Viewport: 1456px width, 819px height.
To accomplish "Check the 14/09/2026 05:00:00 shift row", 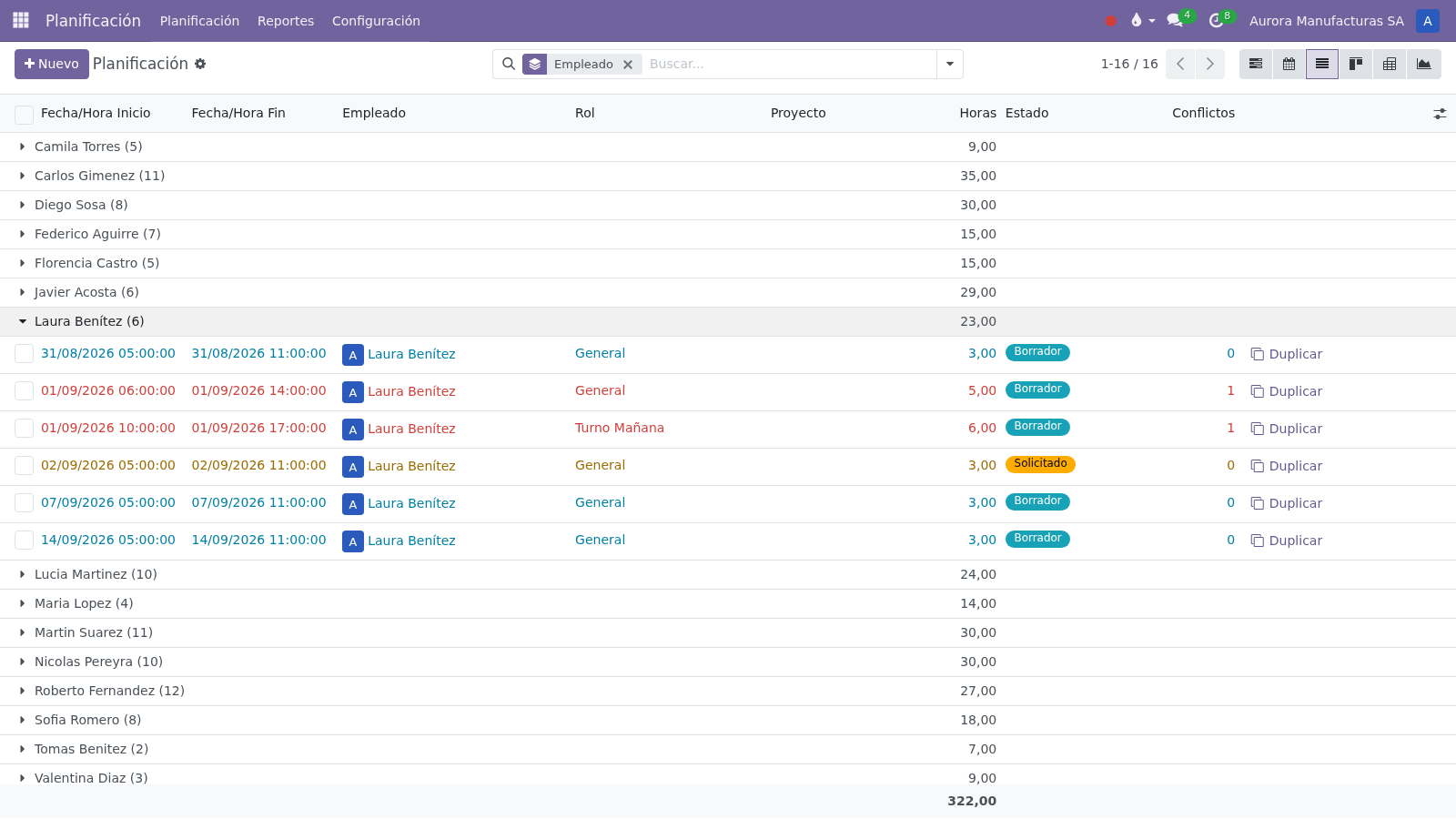I will [25, 541].
